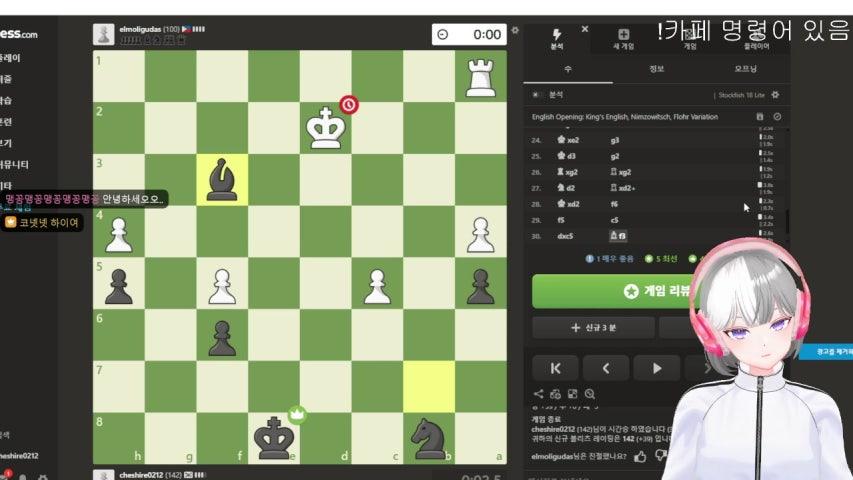Viewport: 853px width, 480px height.
Task: Click the '1 매우 좋음' move quality badge
Action: pos(609,259)
